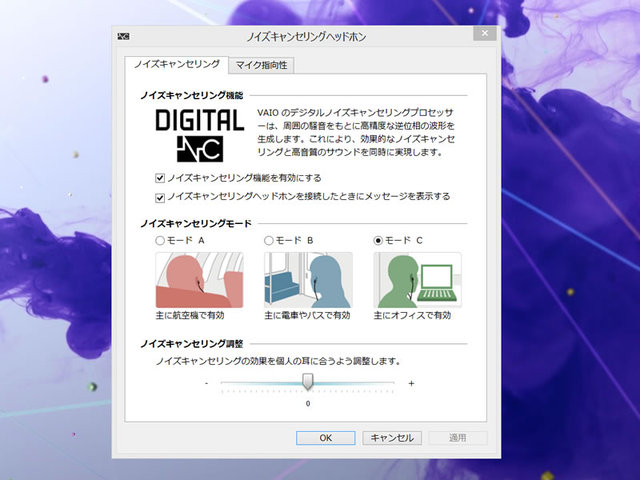
Task: Choose the モード B radio button
Action: pos(269,241)
